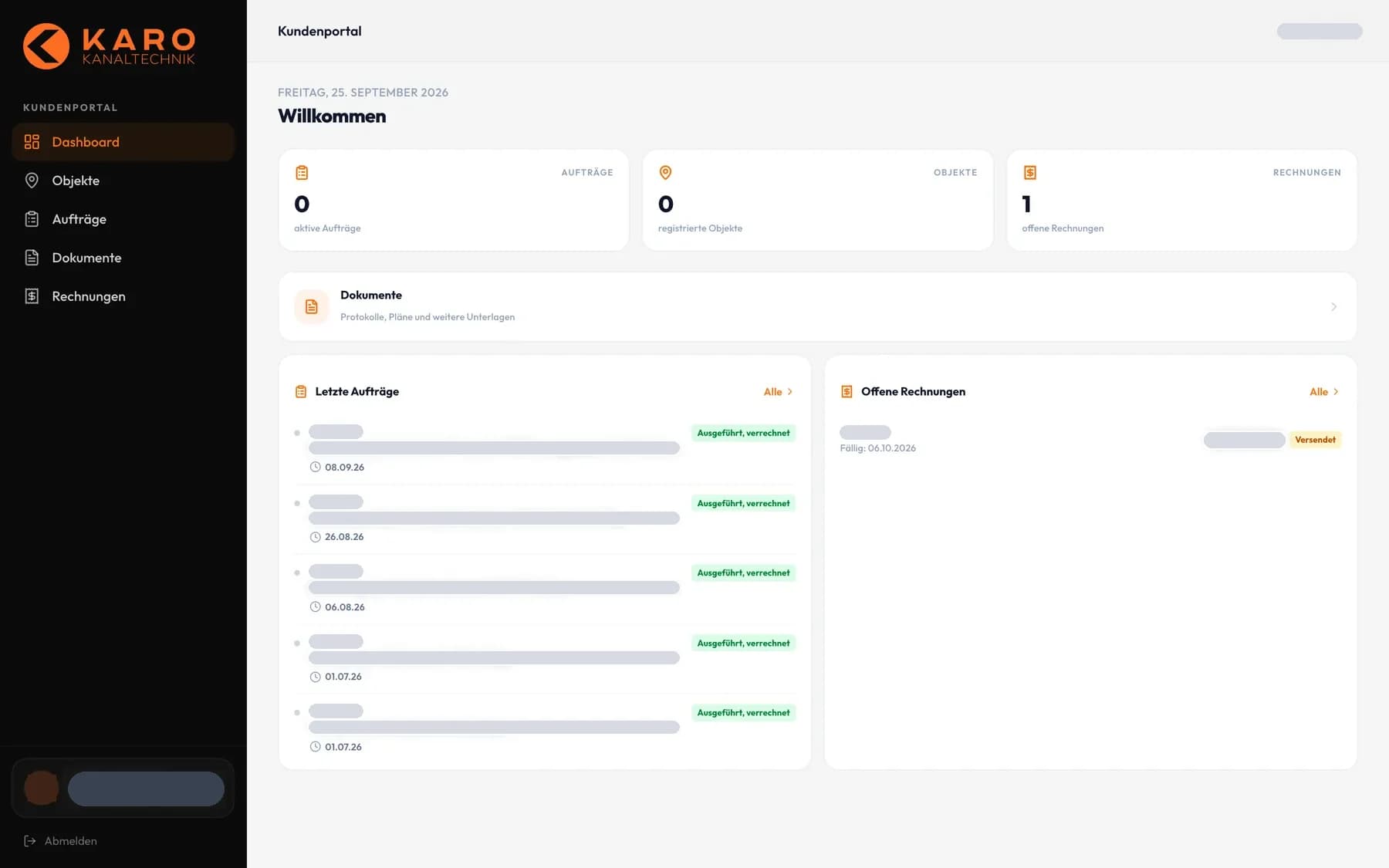Click the Versendet invoice status badge
The image size is (1389, 868).
point(1315,440)
